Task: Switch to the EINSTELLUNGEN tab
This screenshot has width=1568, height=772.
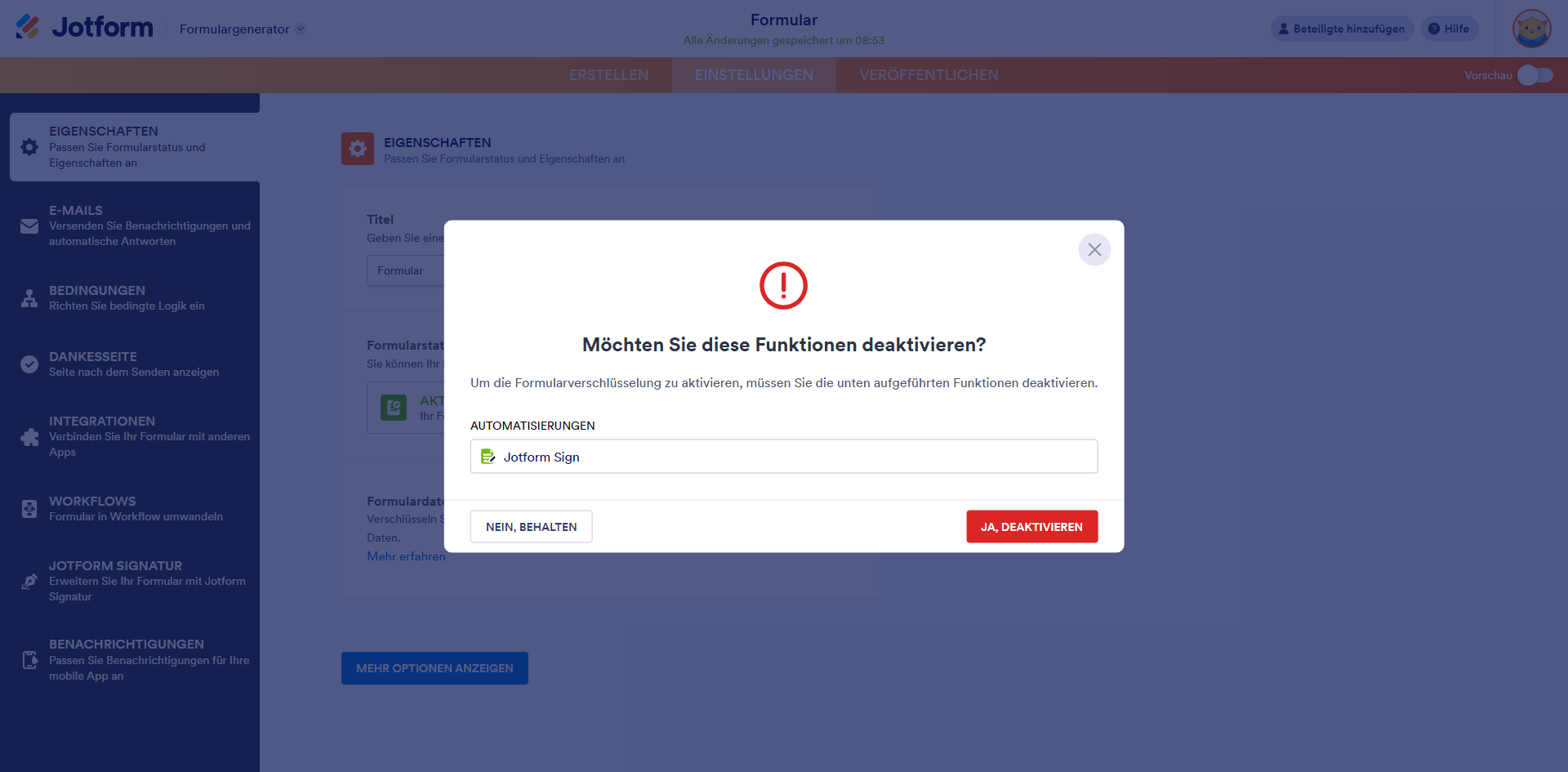Action: [x=754, y=75]
